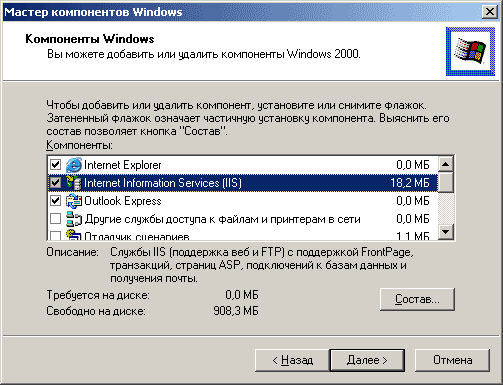503x385 pixels.
Task: Select the Outlook Express list row
Action: click(243, 201)
